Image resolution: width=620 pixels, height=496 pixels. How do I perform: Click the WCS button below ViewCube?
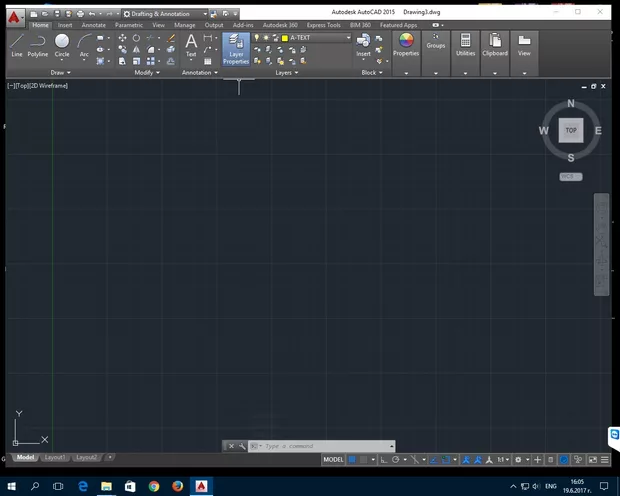[570, 176]
